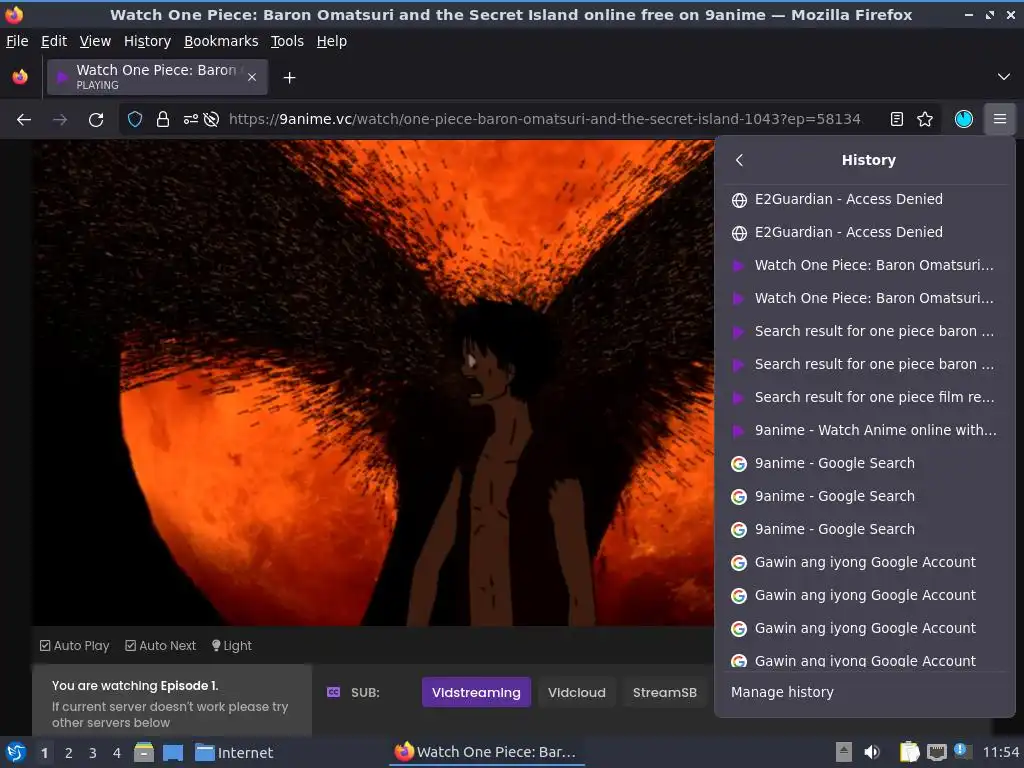Click the SUB closed captions label icon
1024x768 pixels.
[x=333, y=692]
